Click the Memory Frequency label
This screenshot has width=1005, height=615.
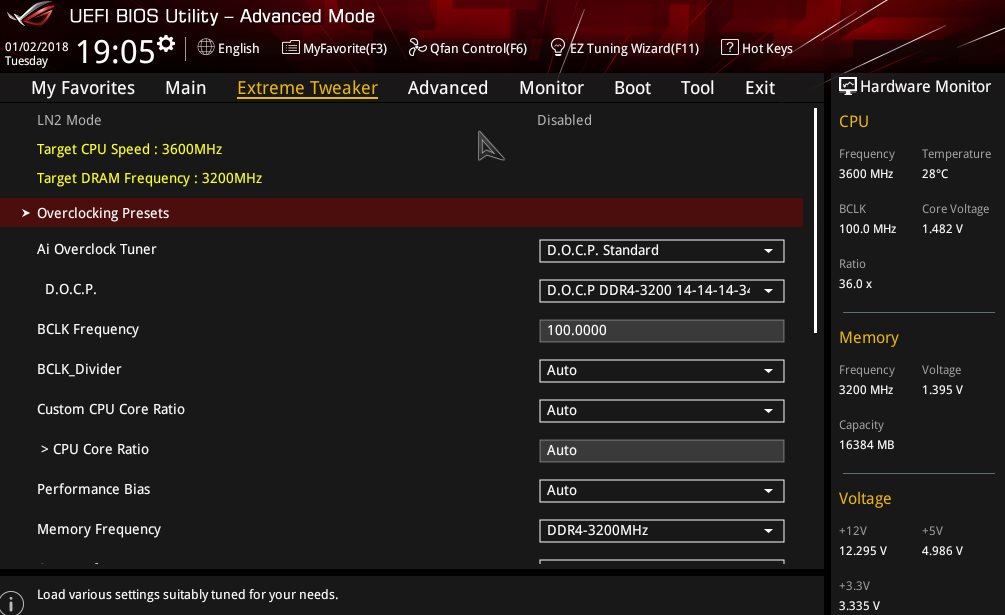coord(99,529)
